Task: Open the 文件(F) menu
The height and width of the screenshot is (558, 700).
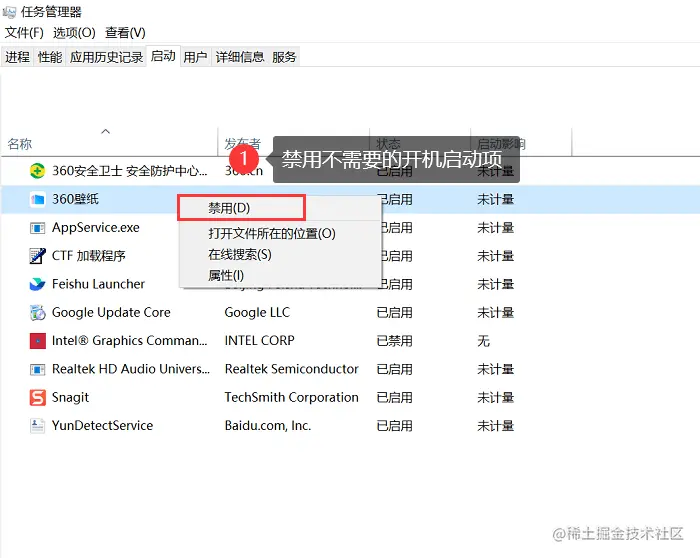Action: tap(24, 33)
